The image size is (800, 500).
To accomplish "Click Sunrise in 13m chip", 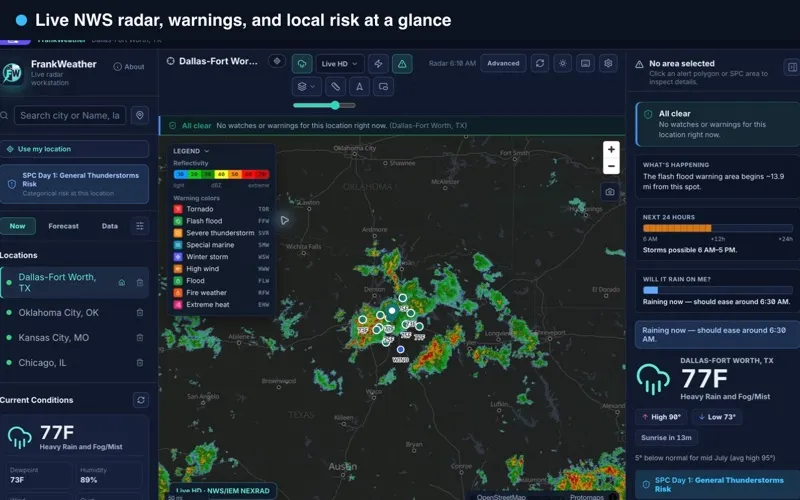I will pyautogui.click(x=666, y=438).
